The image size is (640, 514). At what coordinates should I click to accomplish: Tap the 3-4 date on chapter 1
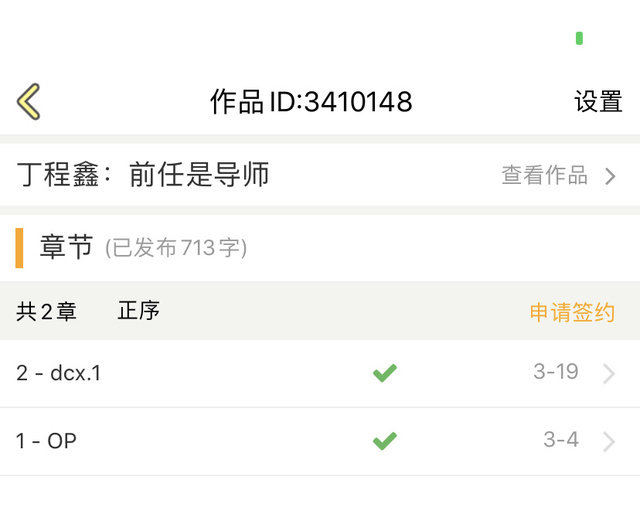point(561,439)
